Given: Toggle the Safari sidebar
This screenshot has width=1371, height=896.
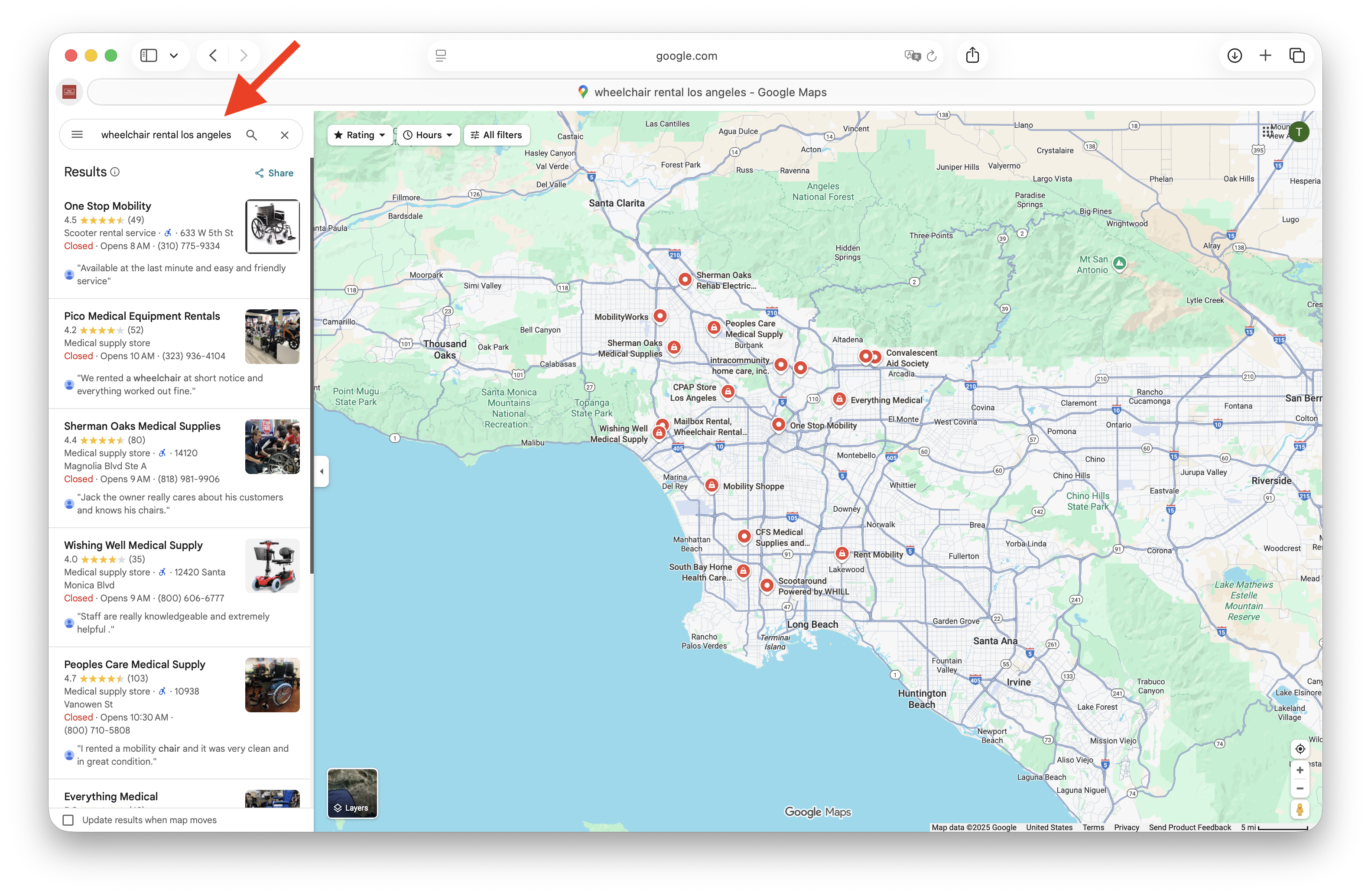Looking at the screenshot, I should coord(149,55).
